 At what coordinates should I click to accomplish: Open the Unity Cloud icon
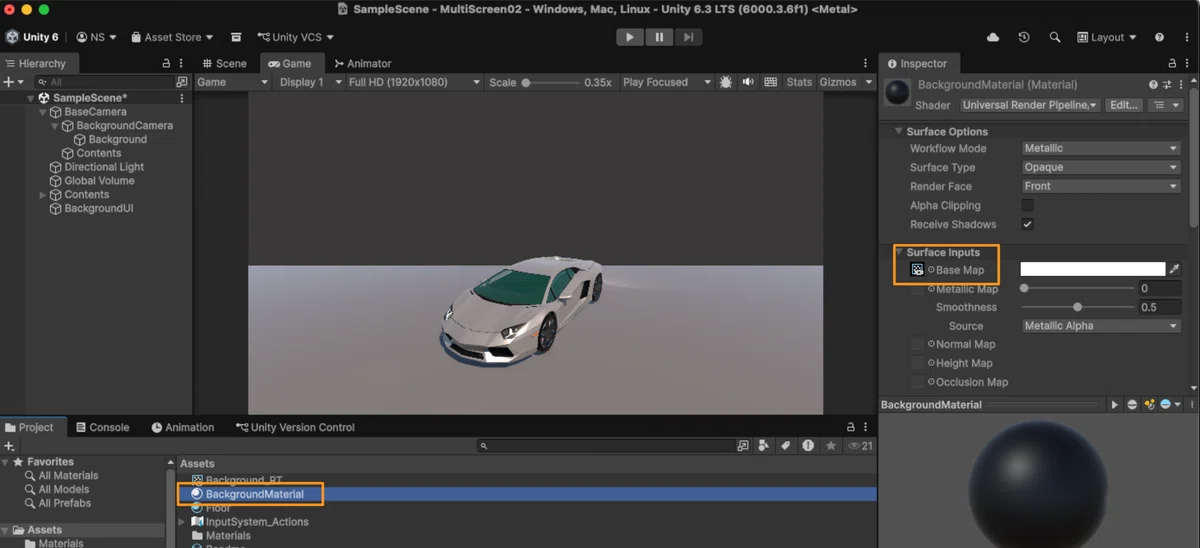click(993, 37)
